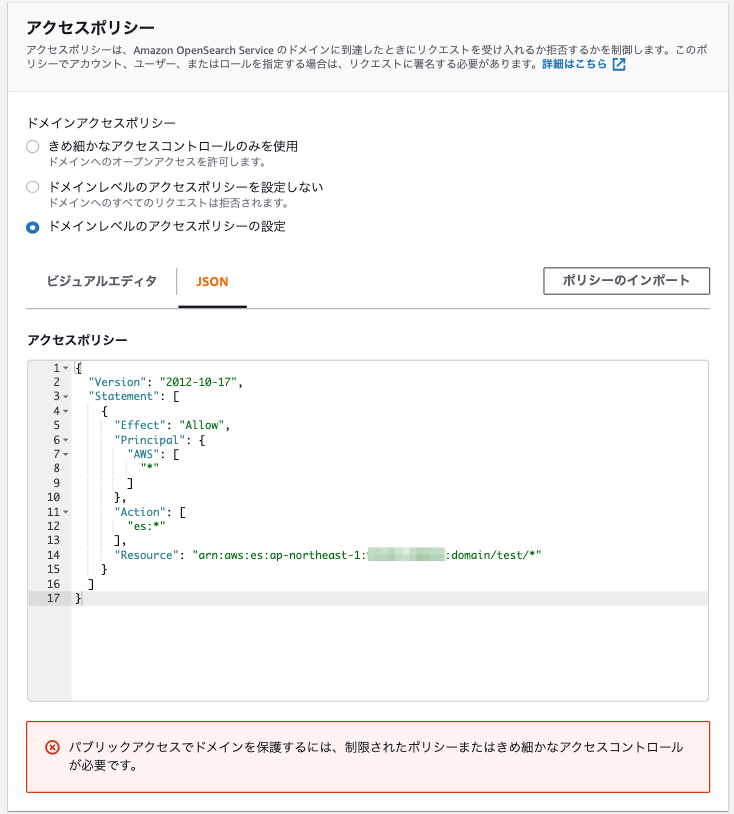Screen dimensions: 734x814
Task: Select ドメインレベルのアクセスポリシーの設定 radio button
Action: click(33, 227)
